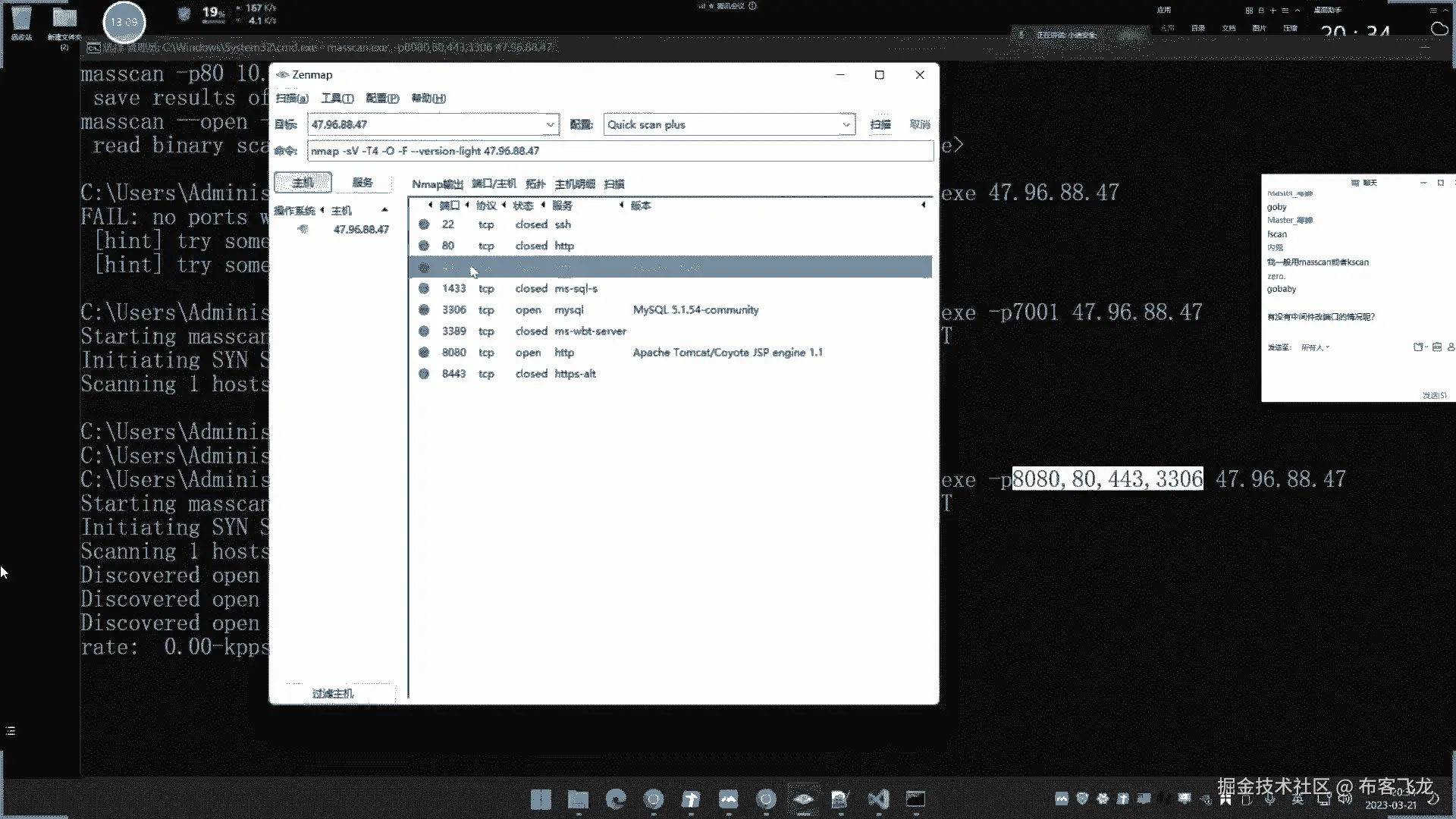Click the nmap command input field
This screenshot has height=819, width=1456.
coord(620,151)
